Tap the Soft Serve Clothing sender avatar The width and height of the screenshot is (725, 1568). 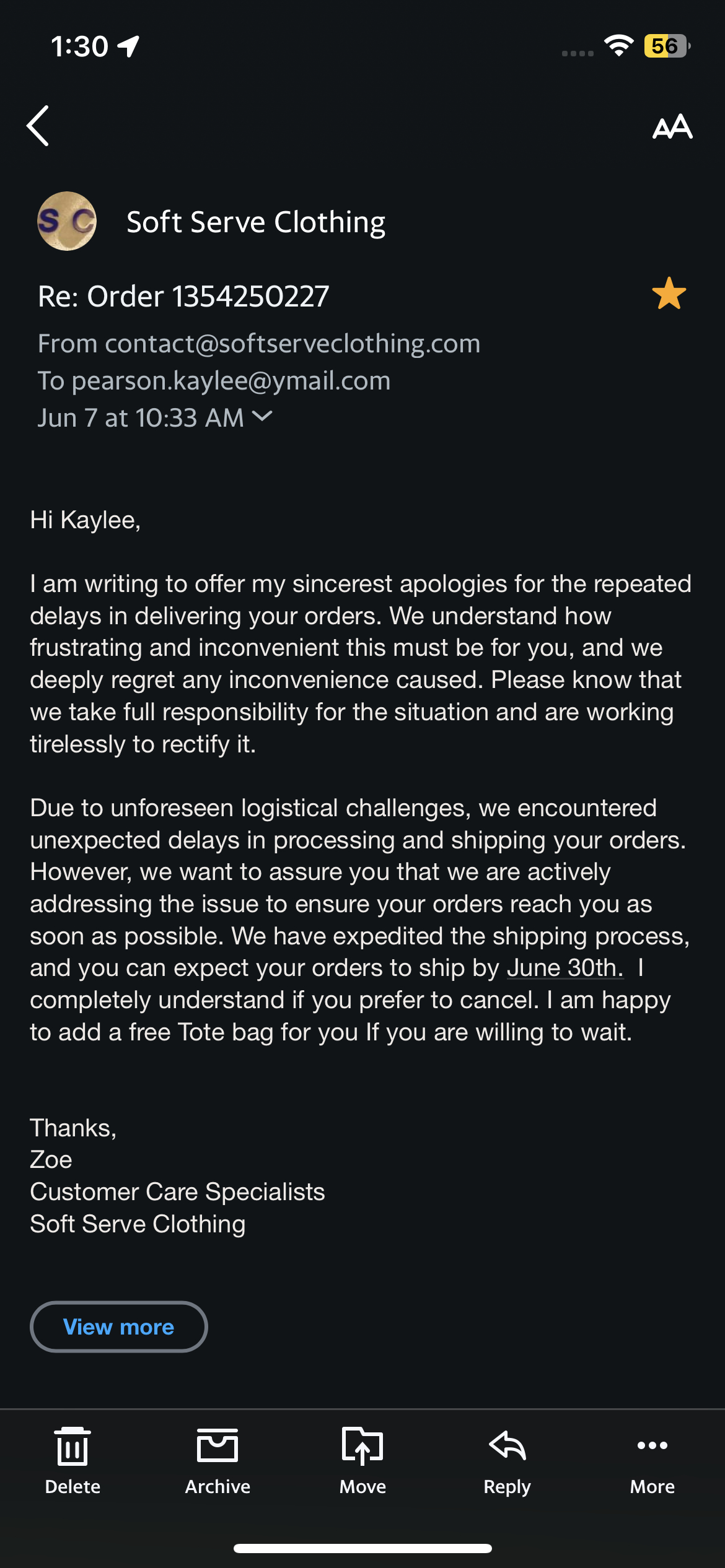67,221
